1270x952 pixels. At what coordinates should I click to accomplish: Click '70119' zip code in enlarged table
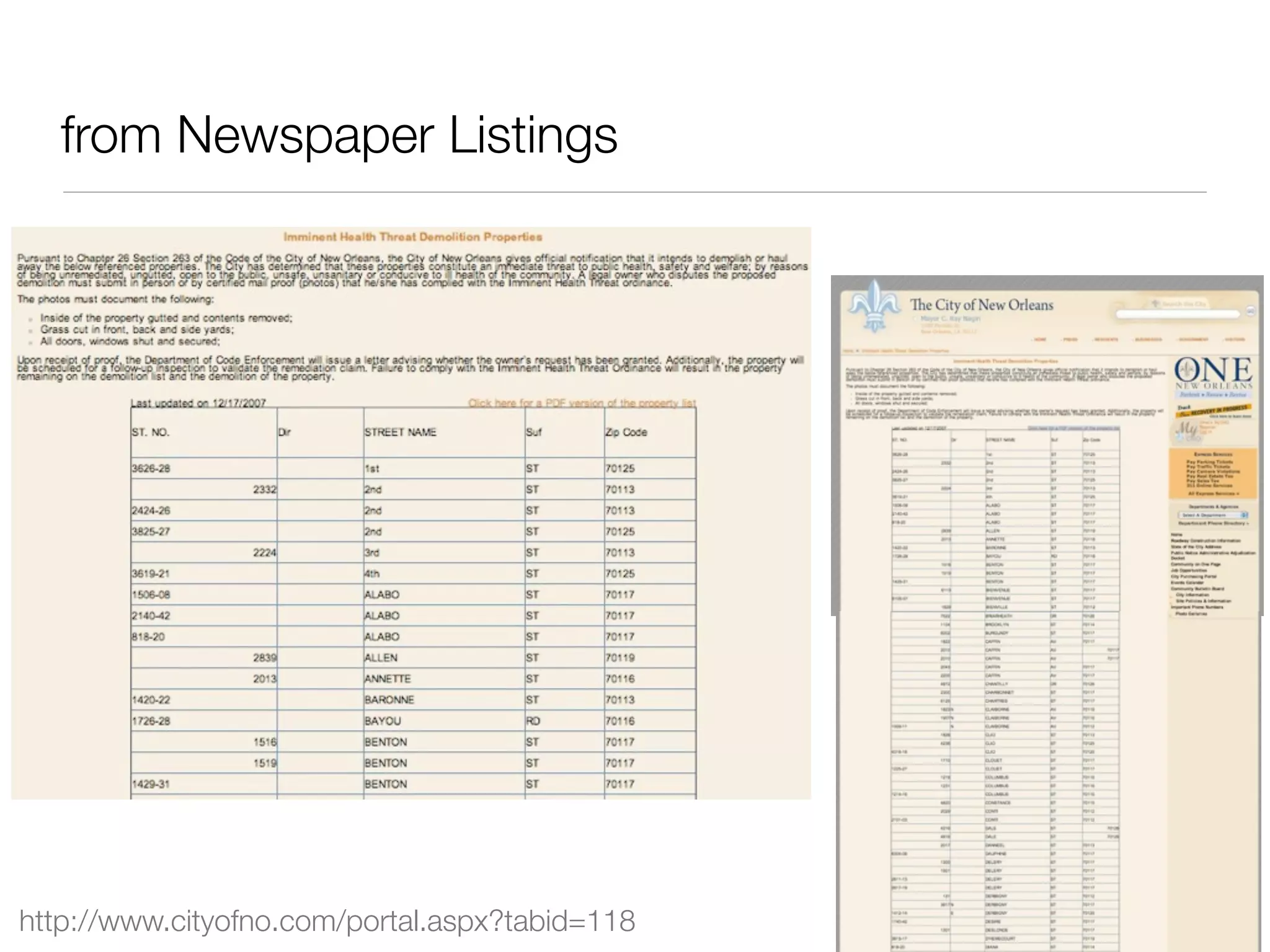(620, 658)
